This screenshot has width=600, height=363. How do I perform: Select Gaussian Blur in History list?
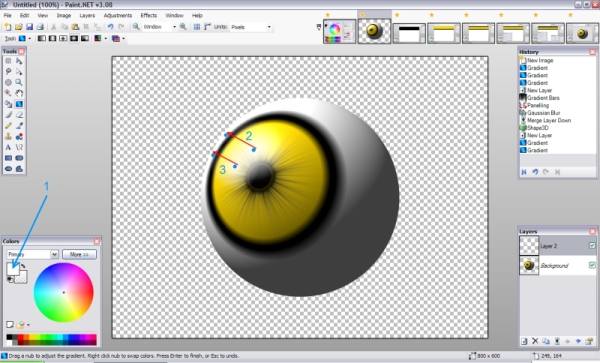(543, 113)
